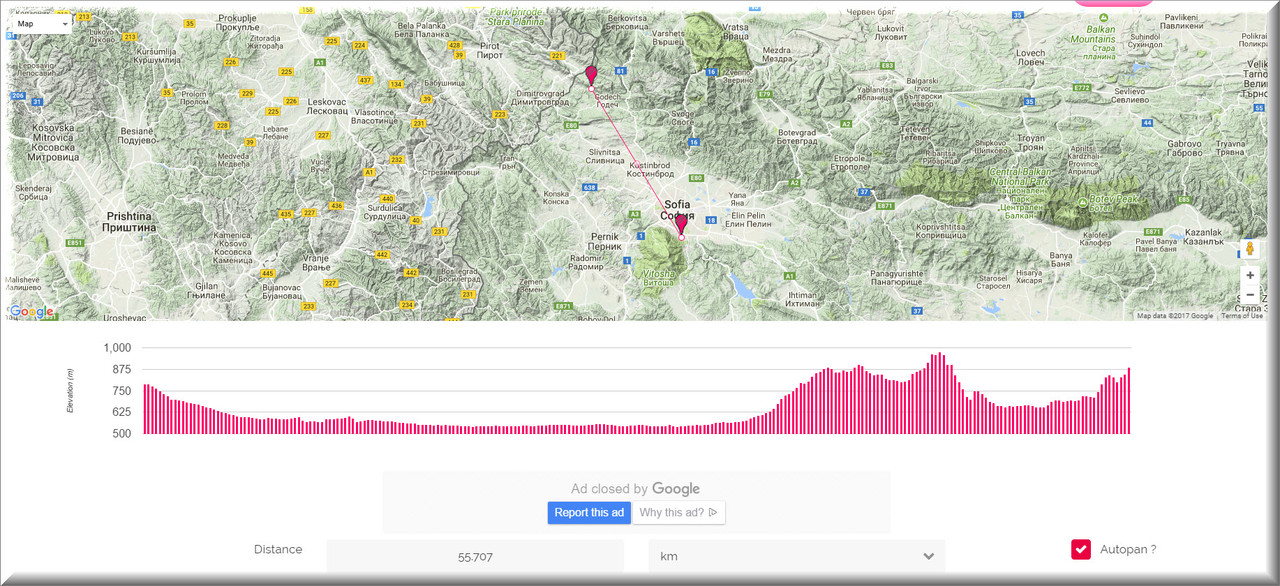Click the Vitosha mountain label
The height and width of the screenshot is (586, 1280).
pyautogui.click(x=658, y=278)
